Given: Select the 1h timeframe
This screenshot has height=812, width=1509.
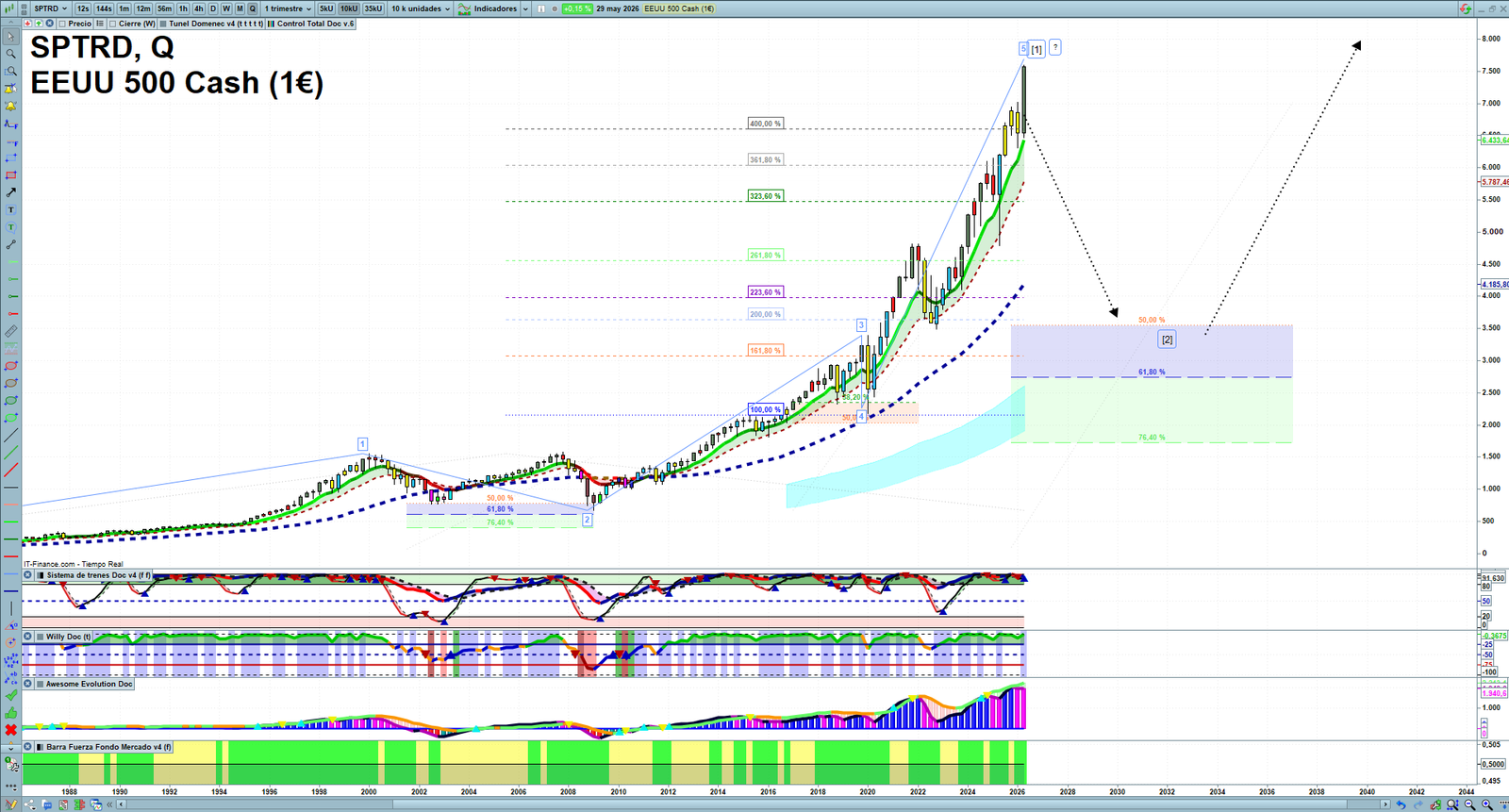Looking at the screenshot, I should (x=184, y=8).
